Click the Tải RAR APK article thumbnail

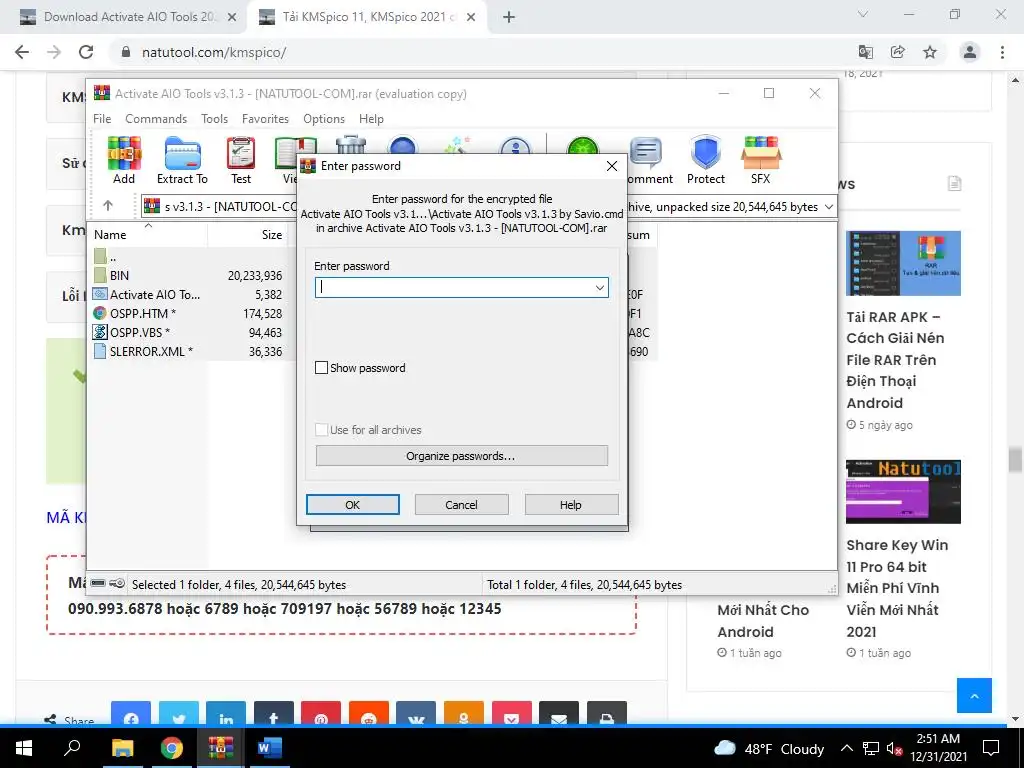click(x=903, y=263)
